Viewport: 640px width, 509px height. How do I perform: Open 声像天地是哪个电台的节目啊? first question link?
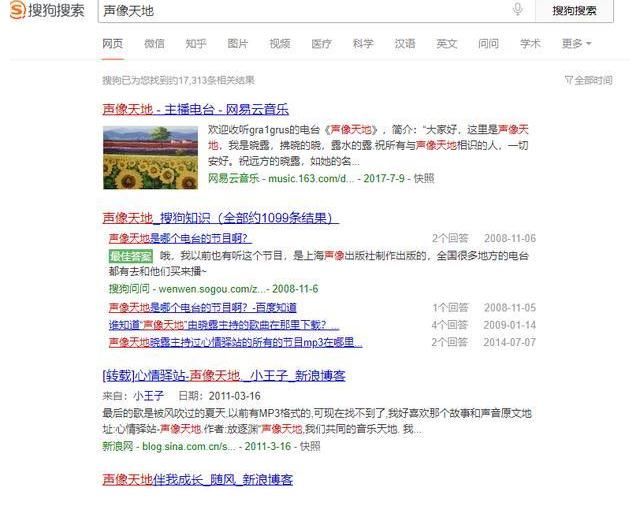pos(180,238)
